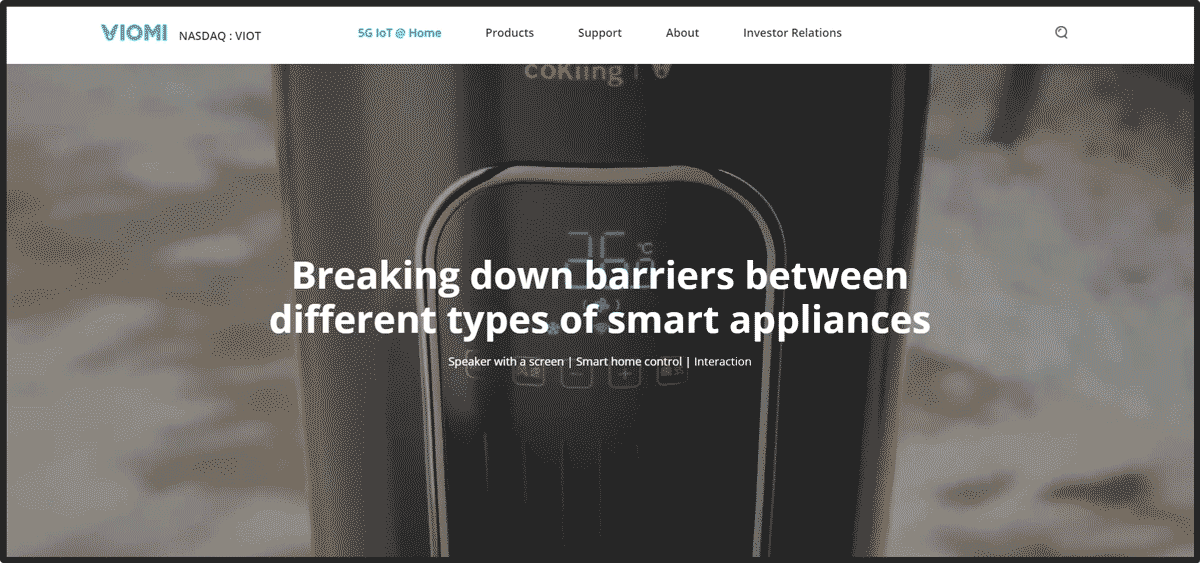Open the Investor Relations menu item
Viewport: 1200px width, 563px height.
[x=792, y=33]
